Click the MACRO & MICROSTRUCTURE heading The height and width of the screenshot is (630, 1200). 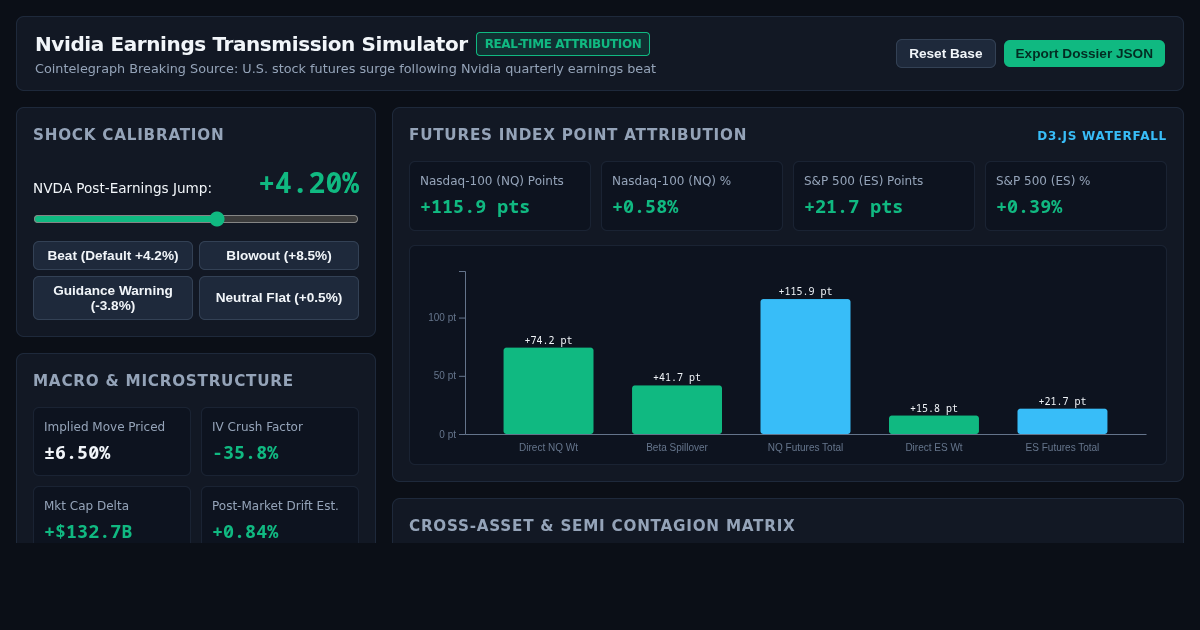163,381
